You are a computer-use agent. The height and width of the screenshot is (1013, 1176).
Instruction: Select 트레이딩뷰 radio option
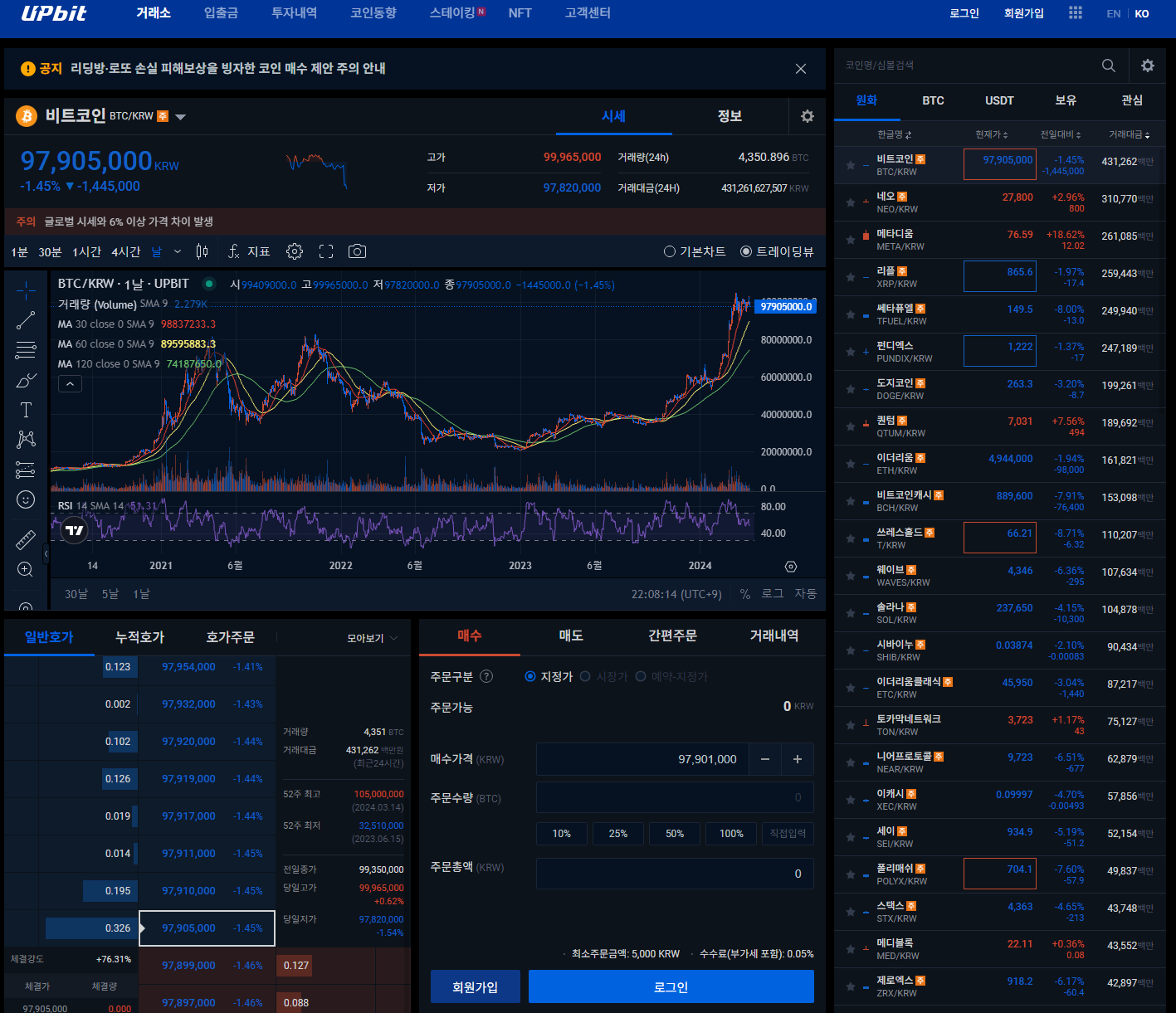tap(777, 251)
